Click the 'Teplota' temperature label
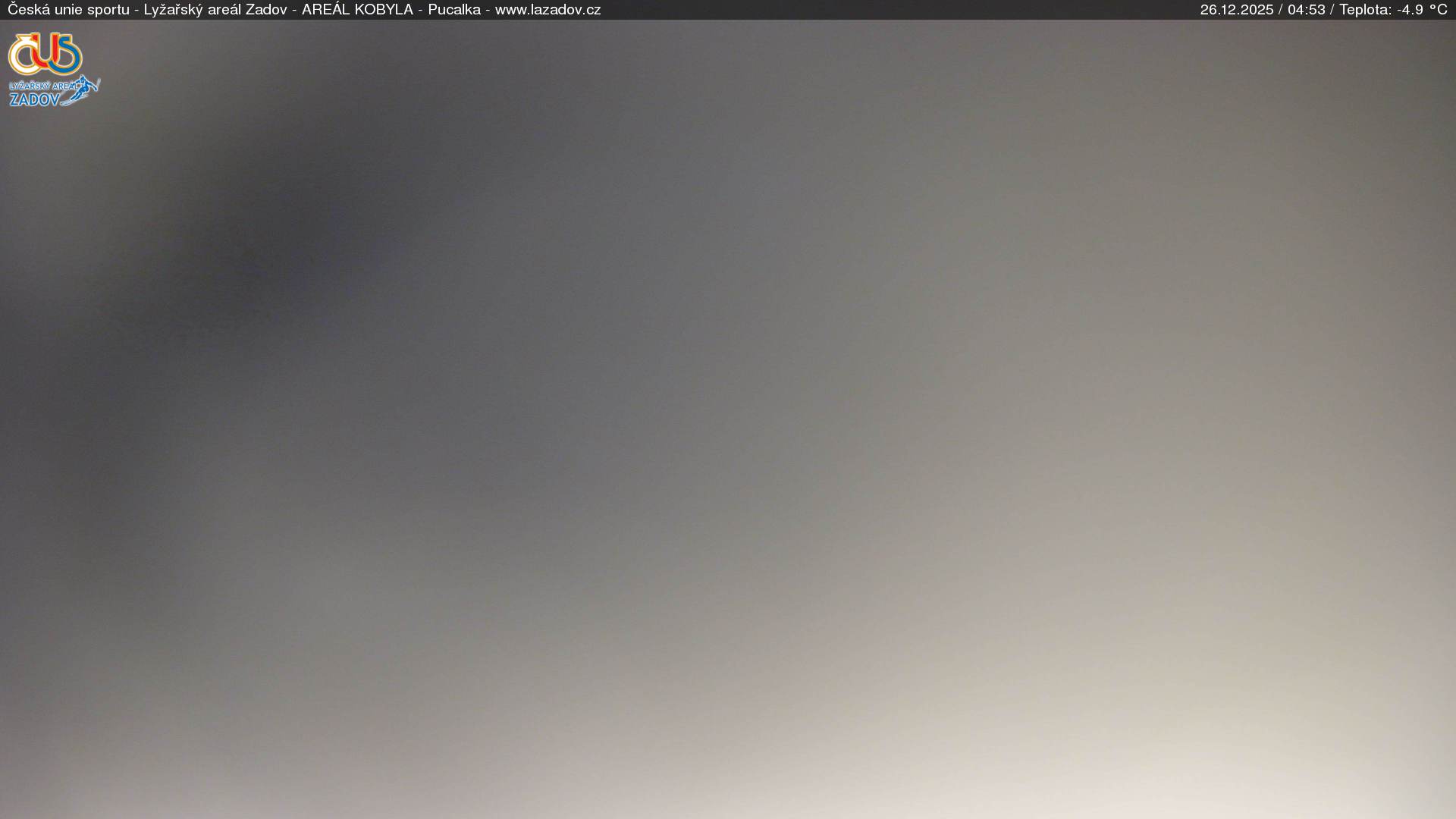The width and height of the screenshot is (1456, 819). (x=1363, y=10)
